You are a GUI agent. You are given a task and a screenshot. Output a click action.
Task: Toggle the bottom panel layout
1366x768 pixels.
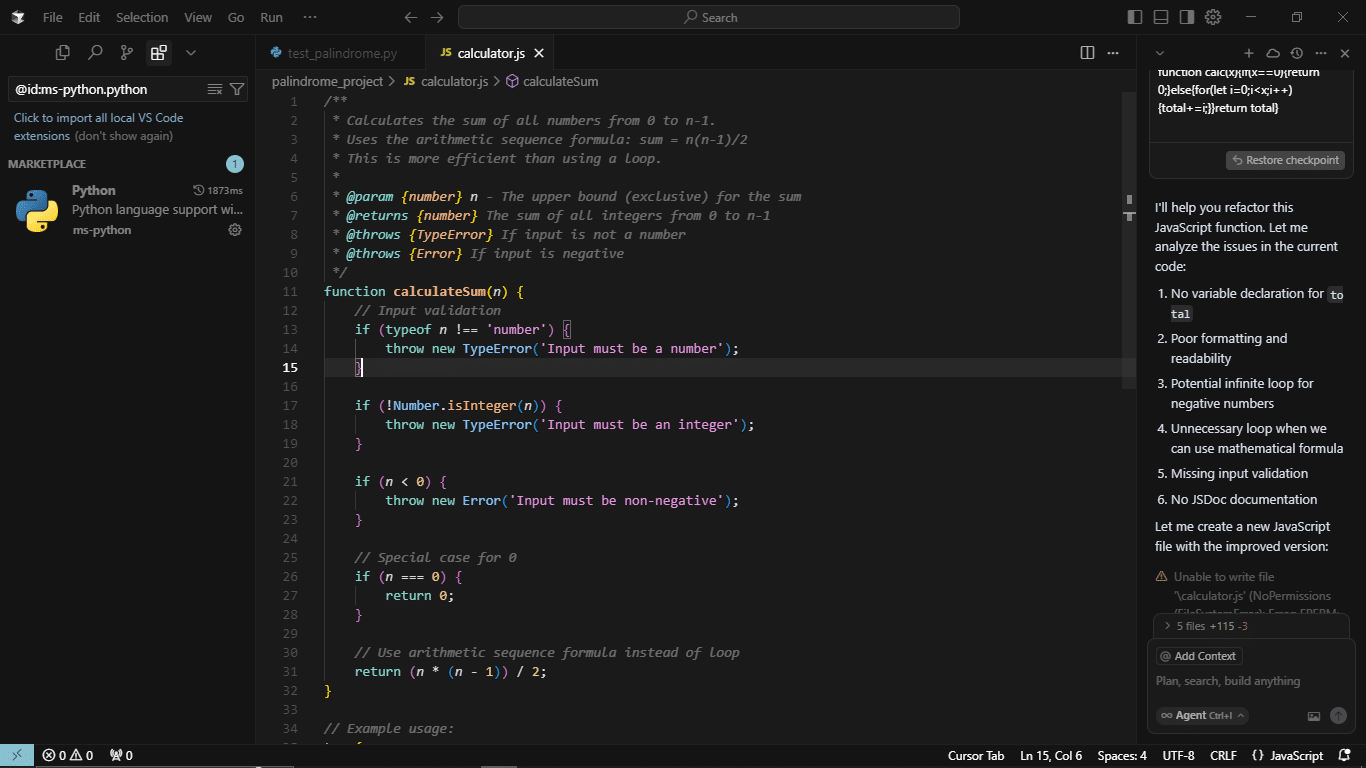click(1161, 17)
